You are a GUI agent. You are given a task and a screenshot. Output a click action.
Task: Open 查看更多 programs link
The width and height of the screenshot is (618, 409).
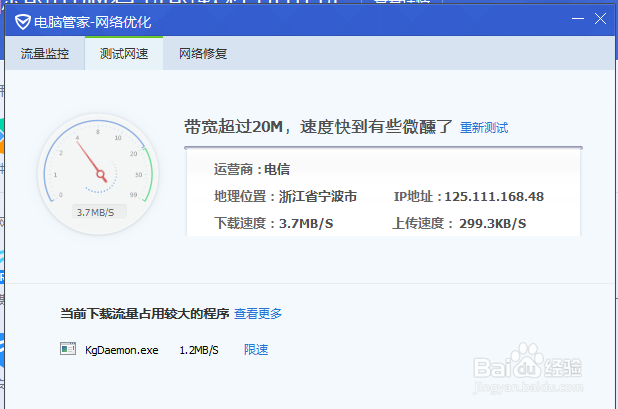[258, 314]
